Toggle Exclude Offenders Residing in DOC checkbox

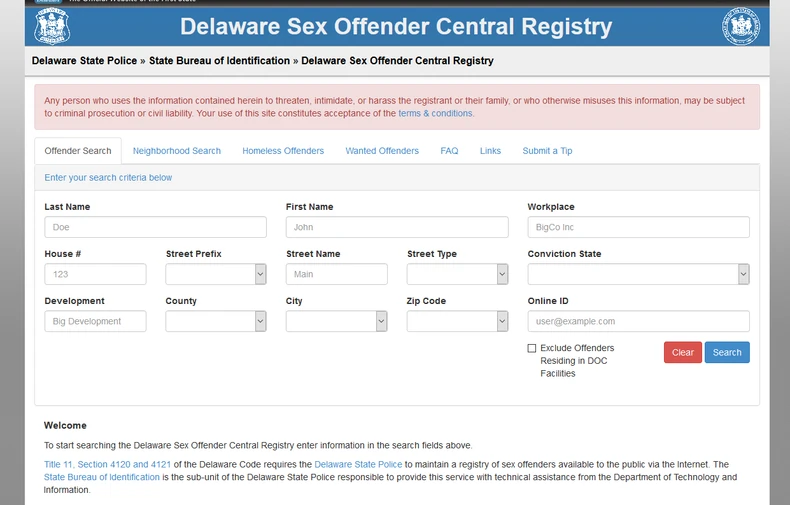pos(532,348)
